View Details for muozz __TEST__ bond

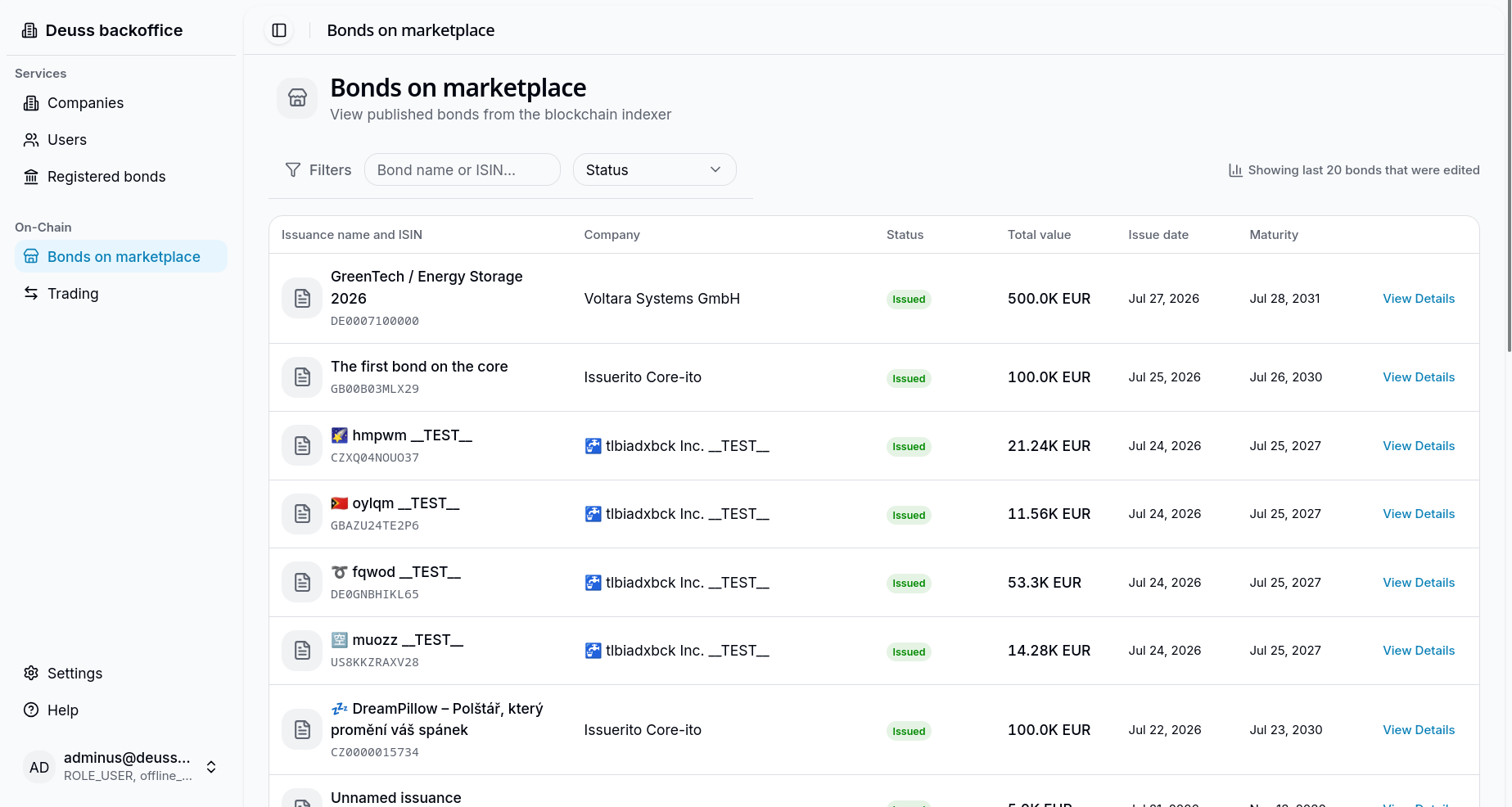click(1419, 651)
